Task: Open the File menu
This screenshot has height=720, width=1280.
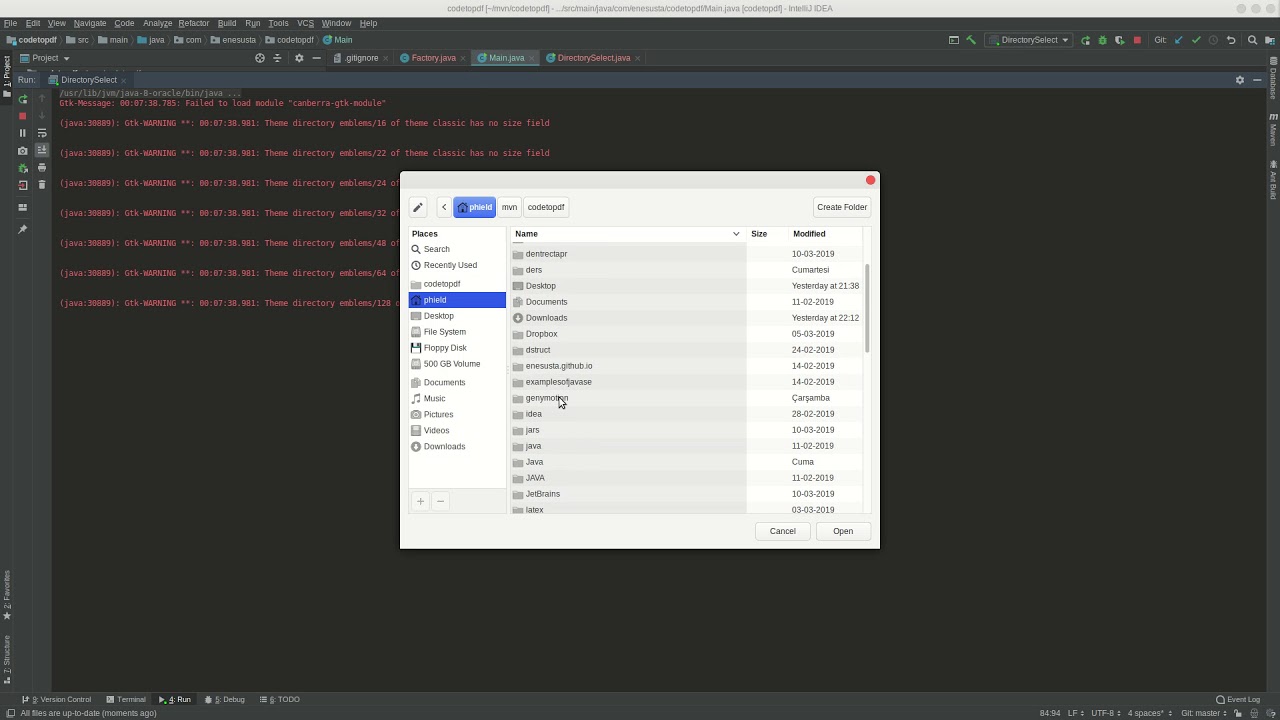Action: tap(10, 23)
